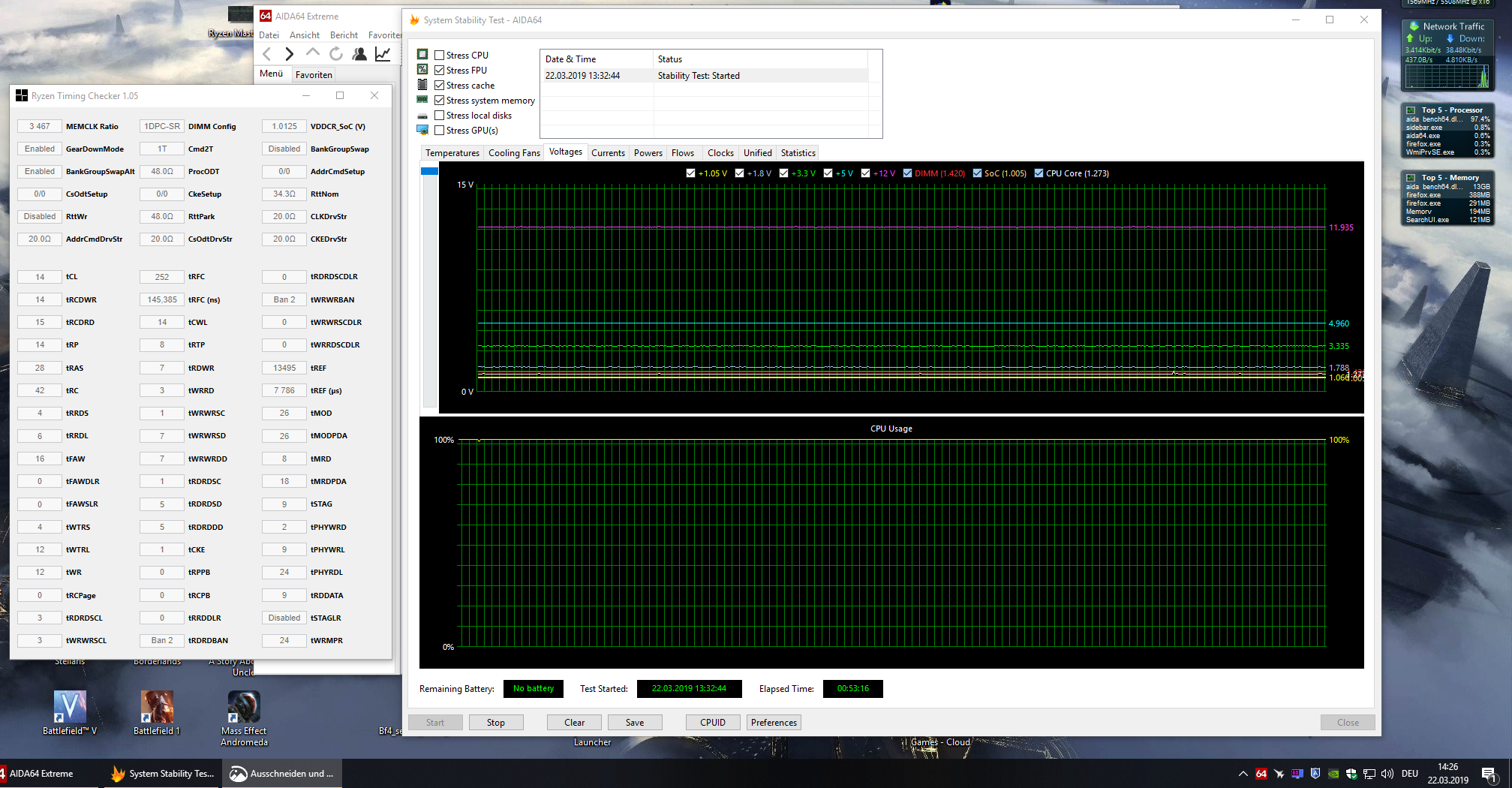Click the System Stability Test taskbar button
The image size is (1512, 788).
click(x=164, y=774)
